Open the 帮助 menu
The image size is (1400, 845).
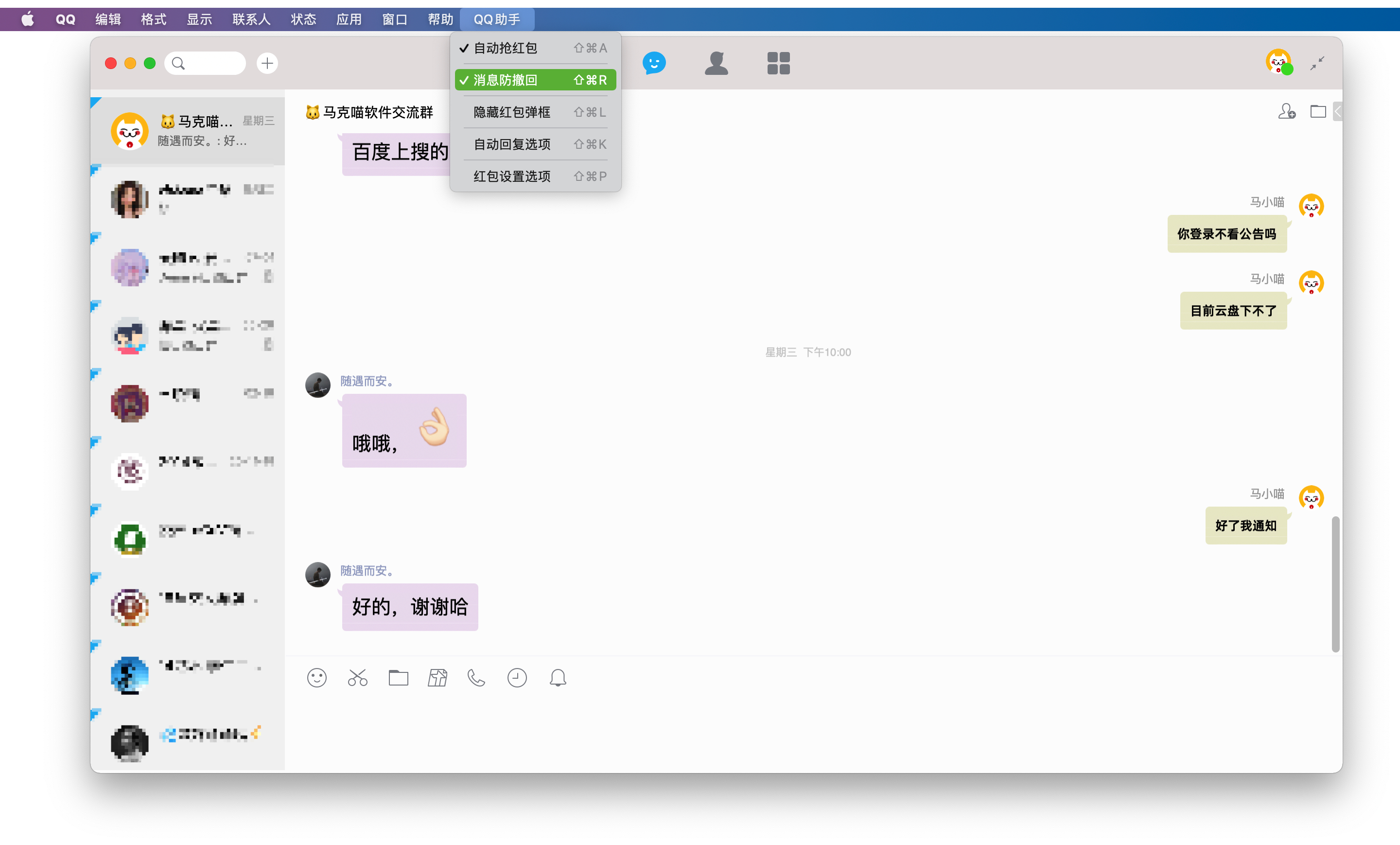[440, 19]
